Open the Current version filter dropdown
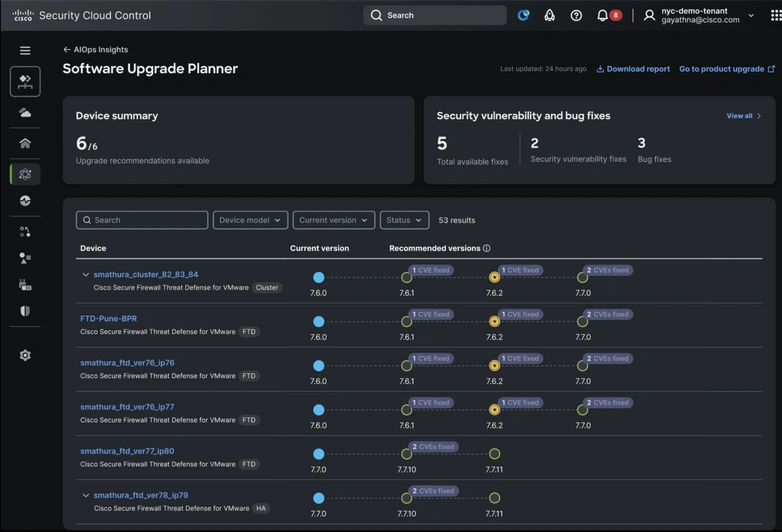Viewport: 782px width, 532px height. (334, 220)
